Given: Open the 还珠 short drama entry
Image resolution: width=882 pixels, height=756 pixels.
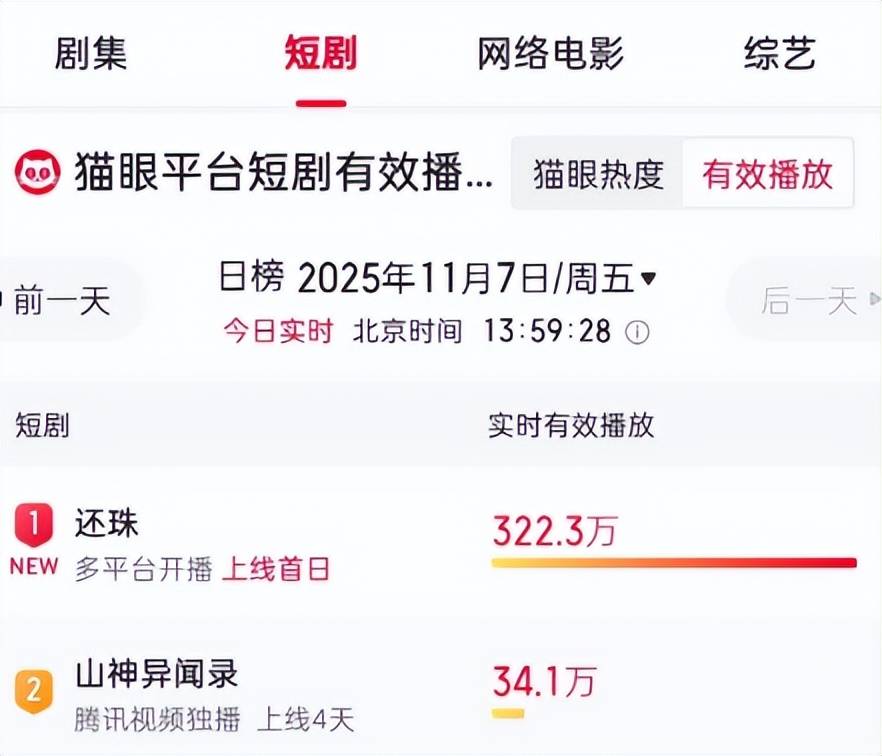Looking at the screenshot, I should pos(107,523).
